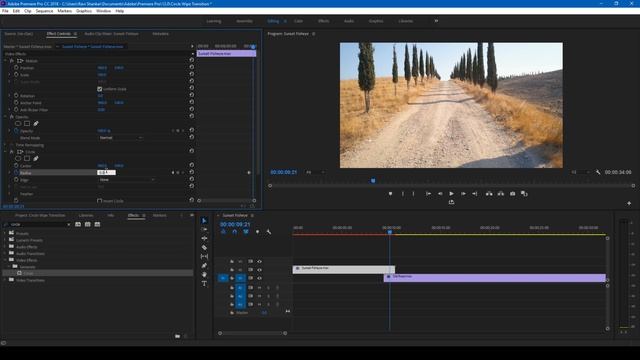Toggle the Invert Circle checkbox
The height and width of the screenshot is (360, 640).
click(x=100, y=201)
